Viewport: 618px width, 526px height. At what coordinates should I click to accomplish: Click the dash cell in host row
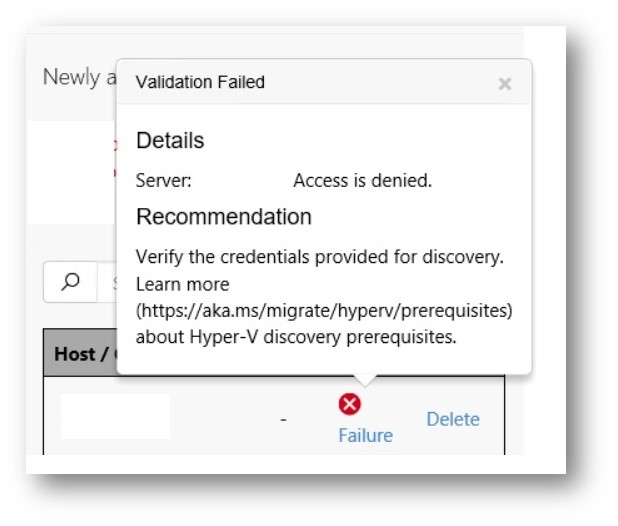pyautogui.click(x=283, y=420)
